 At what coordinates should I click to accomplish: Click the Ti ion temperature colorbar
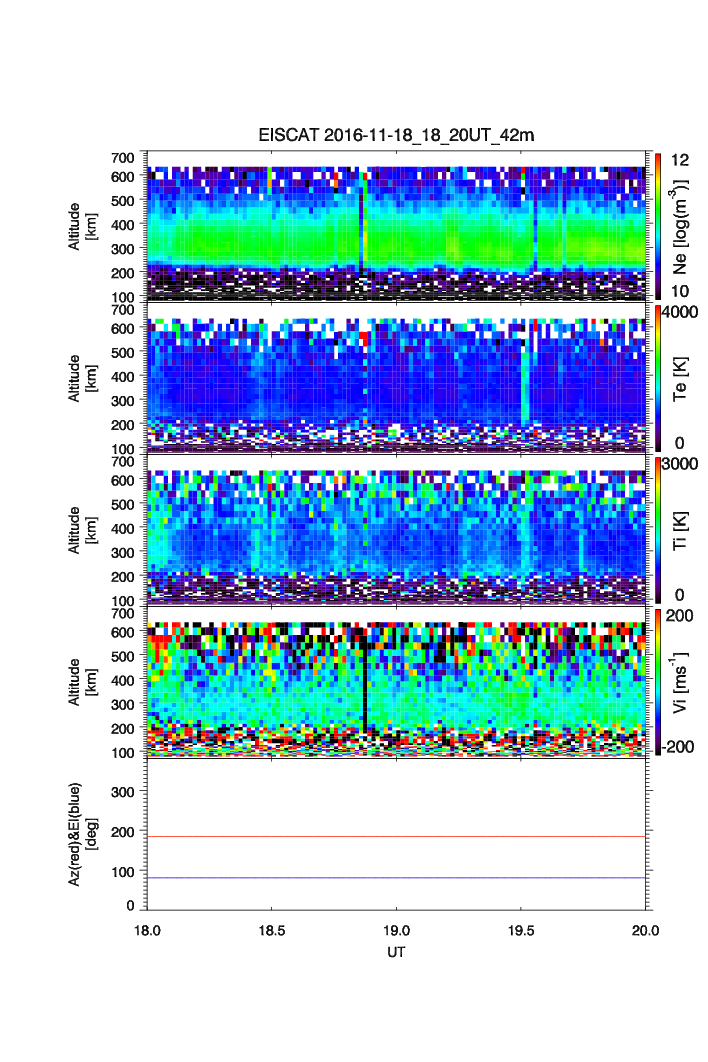click(x=658, y=530)
